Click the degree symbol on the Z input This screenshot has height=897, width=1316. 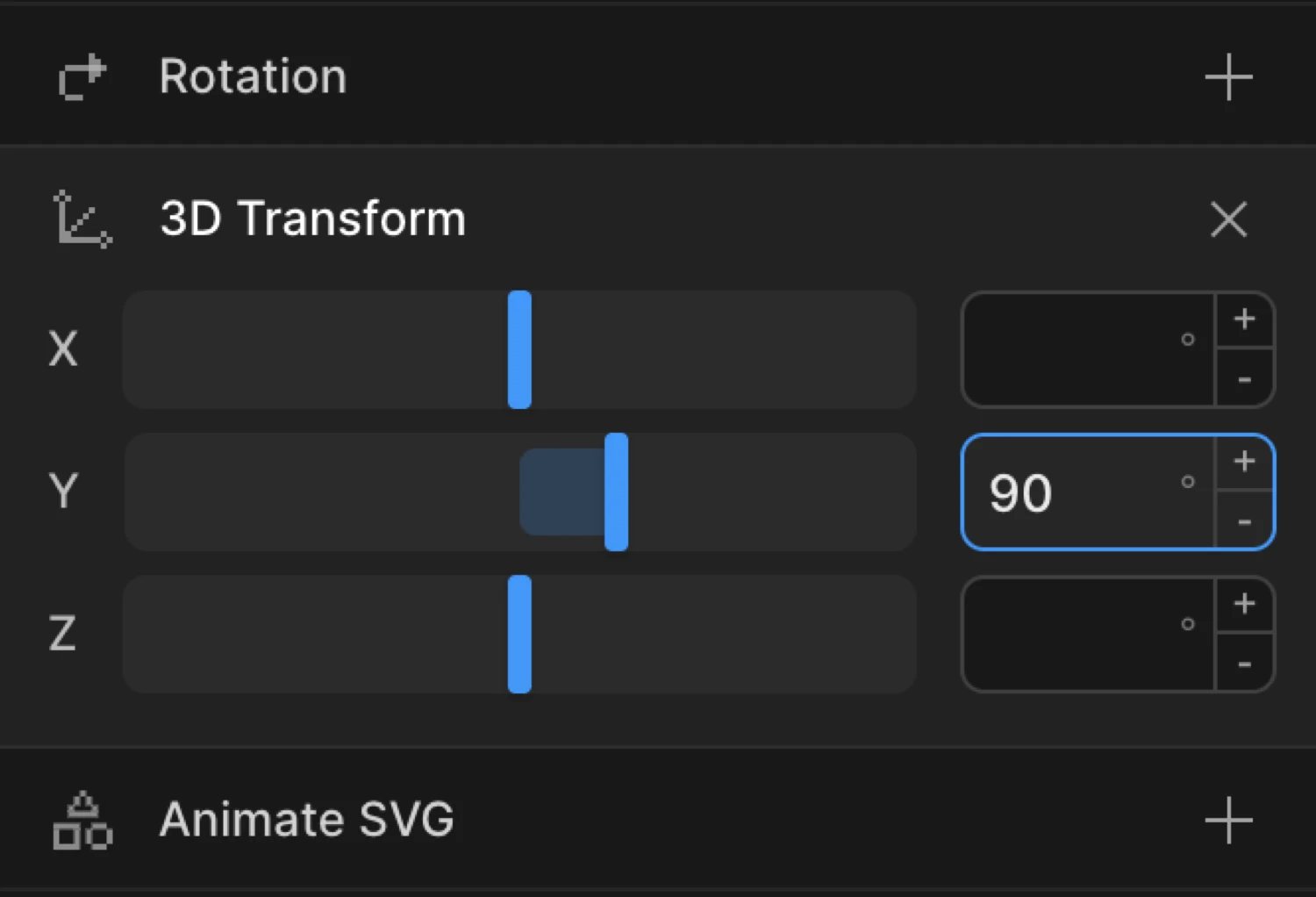coord(1188,624)
